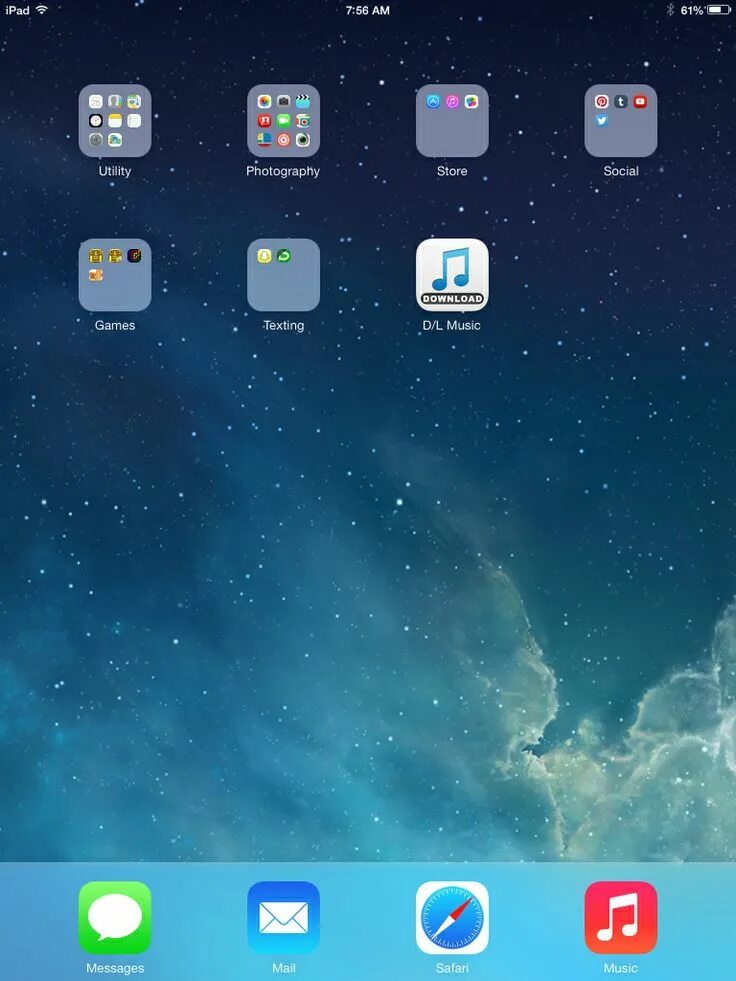The image size is (736, 981).
Task: Tap the Social folder label
Action: (621, 171)
